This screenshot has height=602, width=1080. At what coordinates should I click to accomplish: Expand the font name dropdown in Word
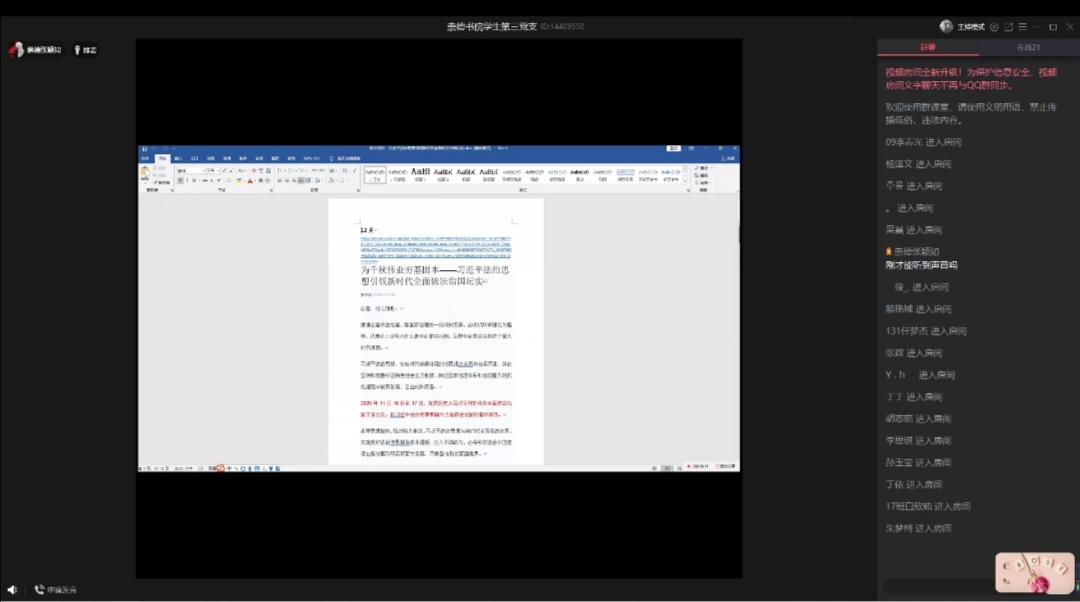(x=202, y=170)
